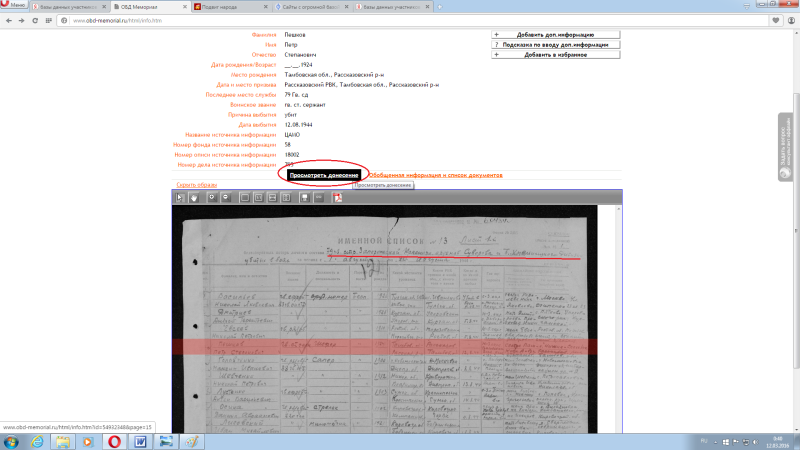Viewport: 800px width, 450px height.
Task: Close the 'Подвиг народа' tab
Action: click(x=265, y=7)
